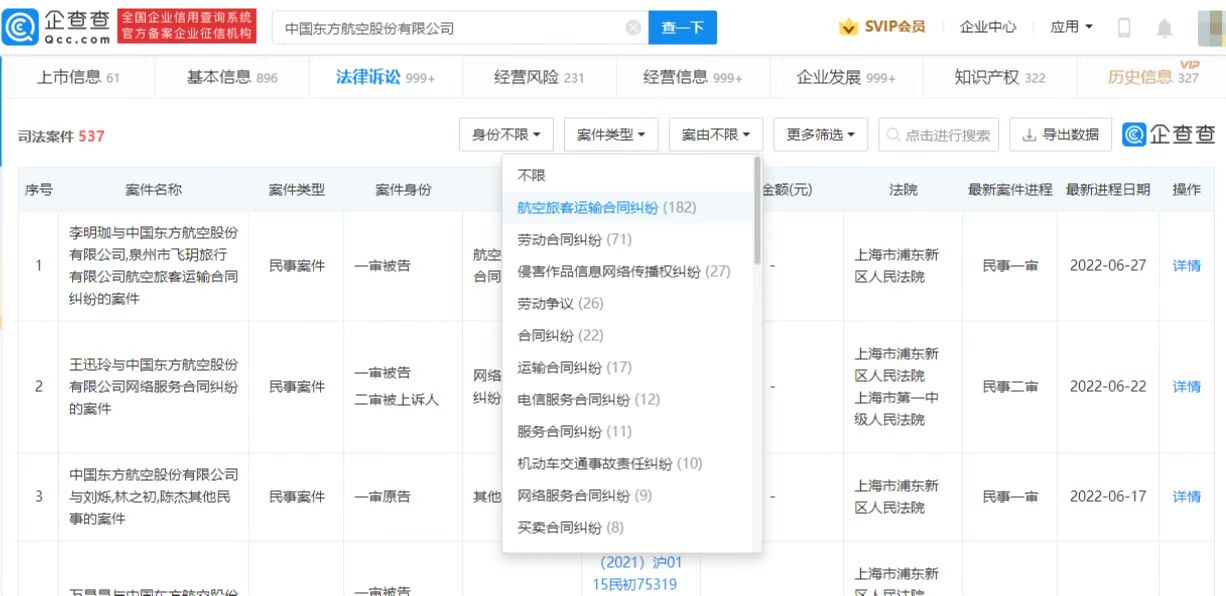
Task: Click case name starting 王迅玲与中国东方航空
Action: (x=153, y=387)
